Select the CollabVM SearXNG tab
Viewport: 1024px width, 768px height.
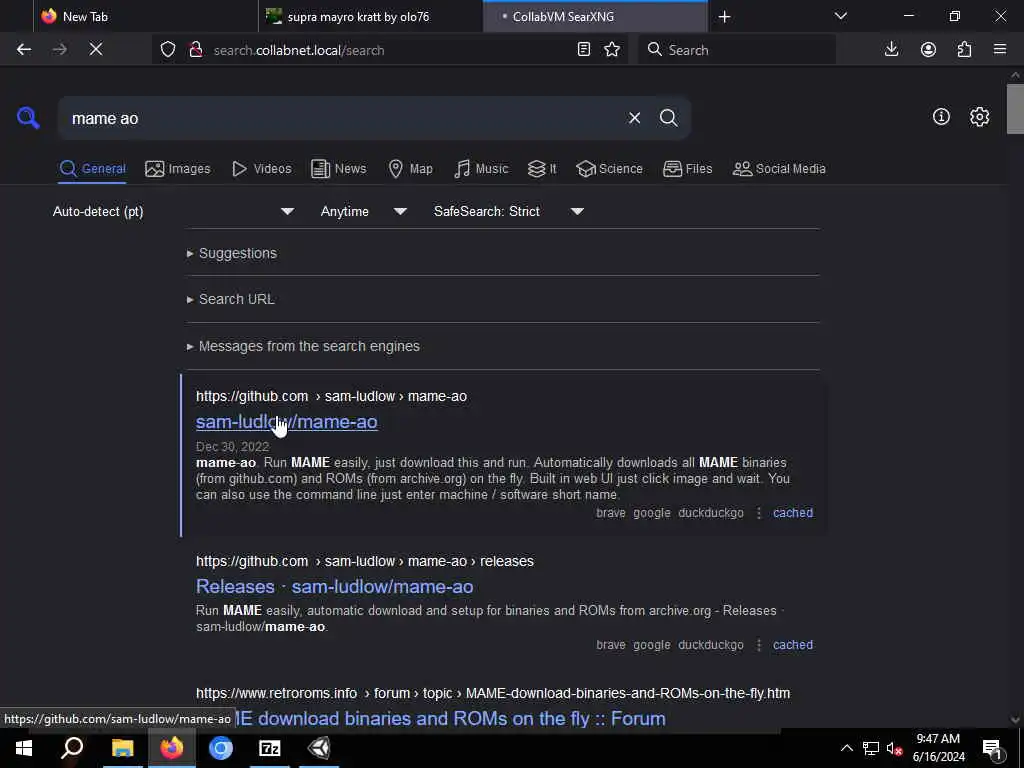coord(595,17)
